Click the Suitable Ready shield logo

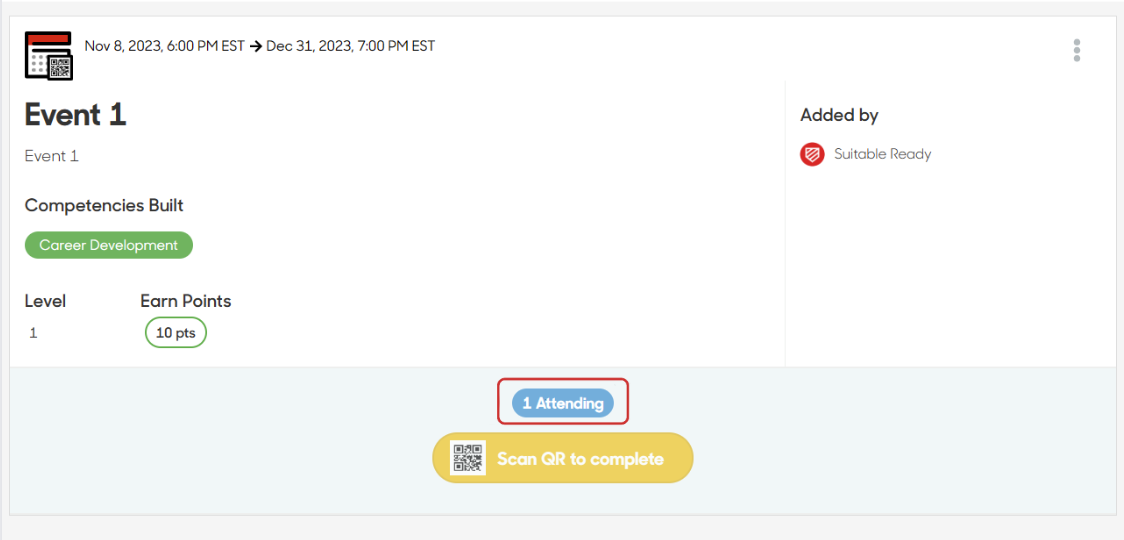click(812, 154)
